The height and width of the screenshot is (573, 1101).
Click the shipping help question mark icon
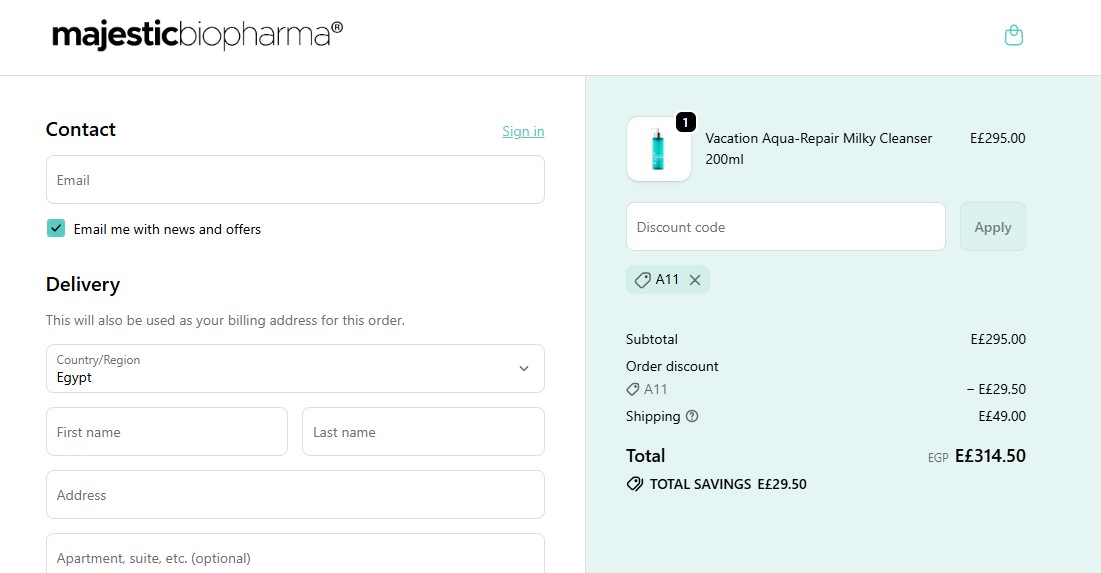pos(692,416)
